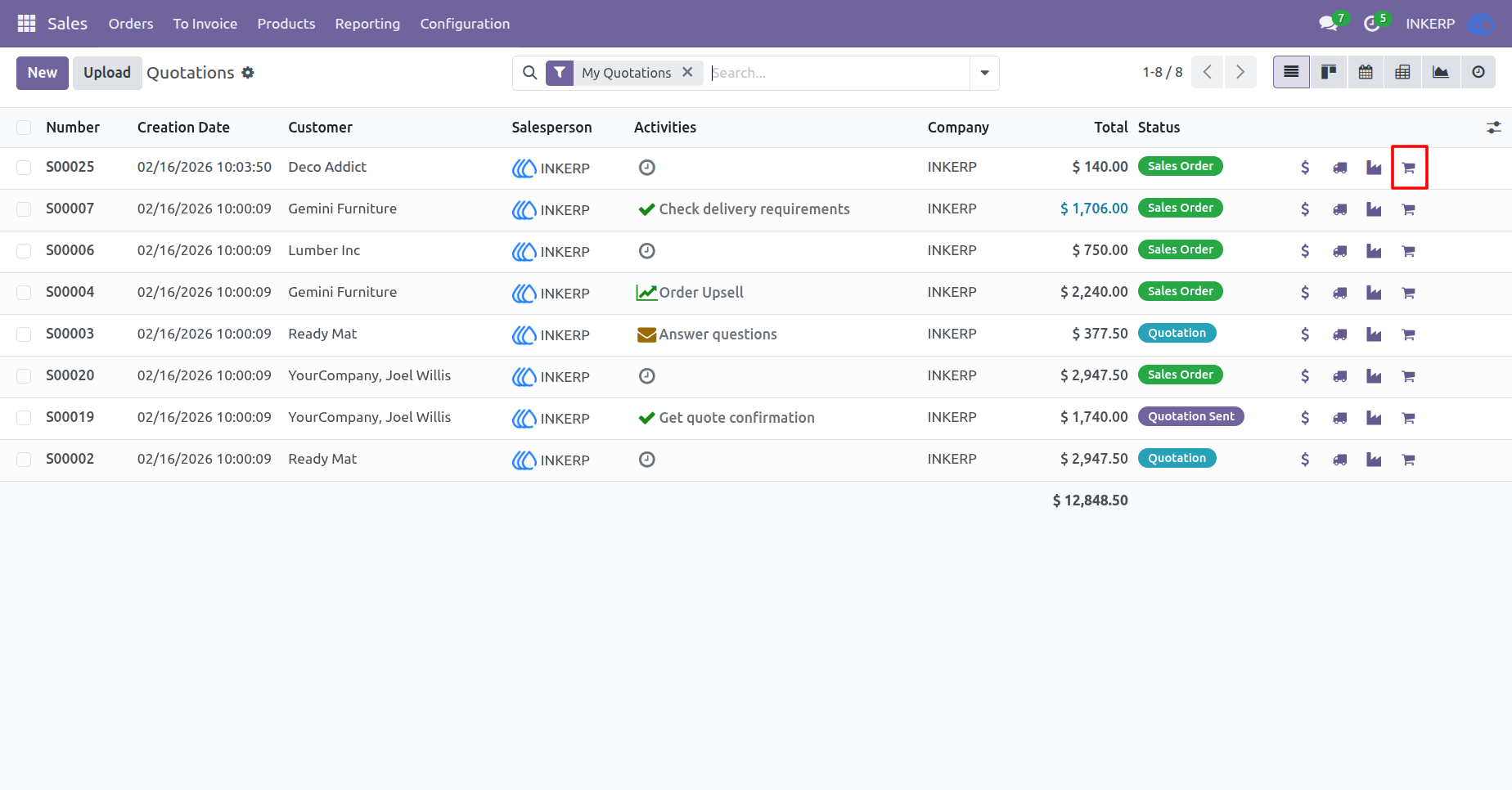Focus the Search input field
Viewport: 1512px width, 790px height.
point(839,73)
